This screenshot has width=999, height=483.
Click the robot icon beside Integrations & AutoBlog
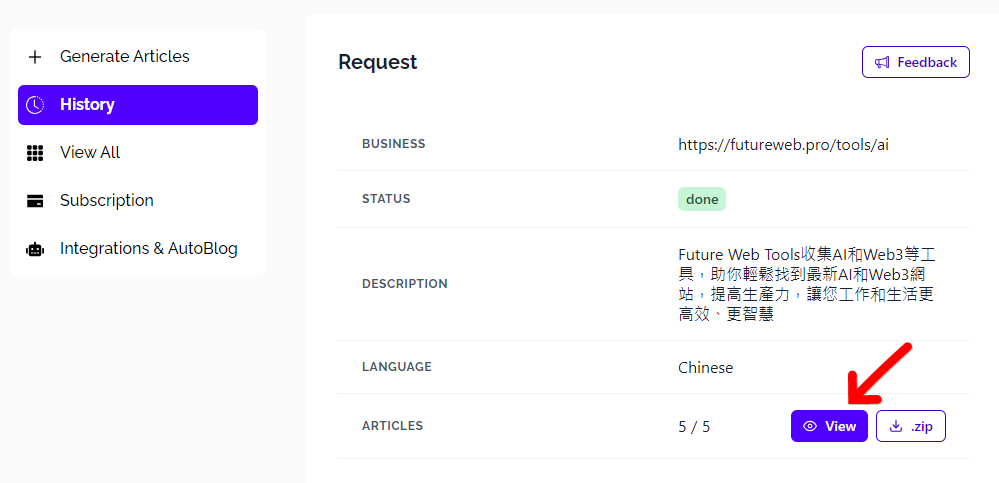click(x=35, y=249)
